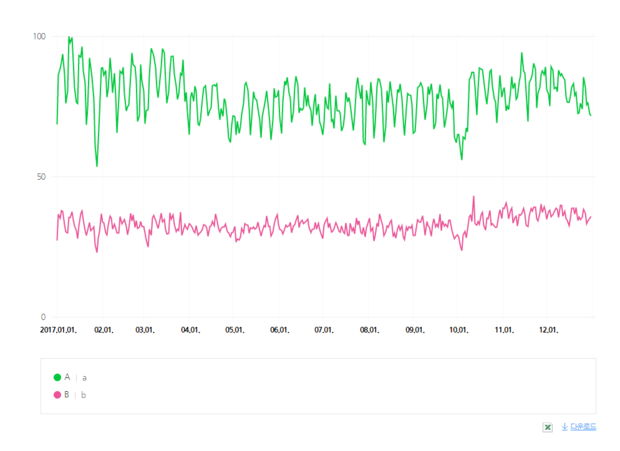Click the download arrow icon beside 다운로드
The image size is (620, 451).
[565, 427]
